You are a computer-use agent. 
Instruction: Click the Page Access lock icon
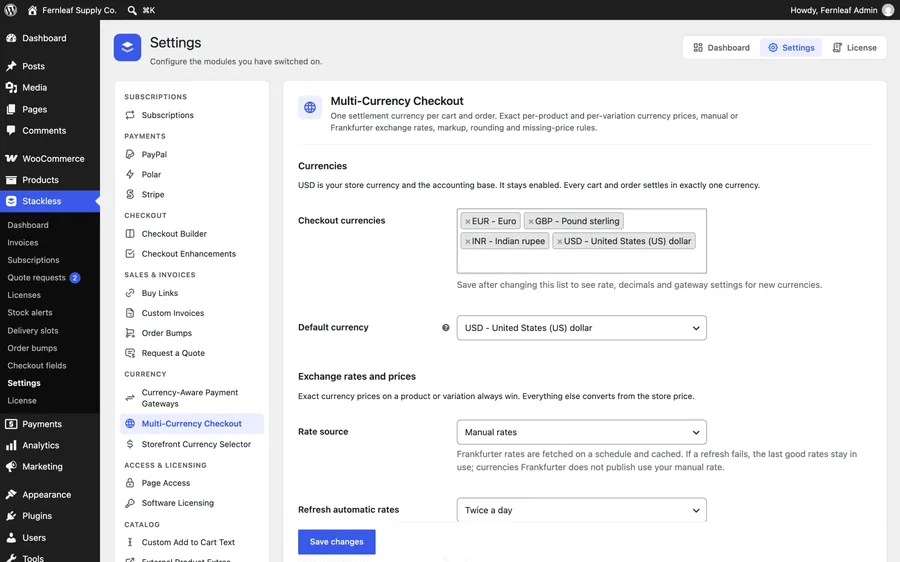[130, 483]
